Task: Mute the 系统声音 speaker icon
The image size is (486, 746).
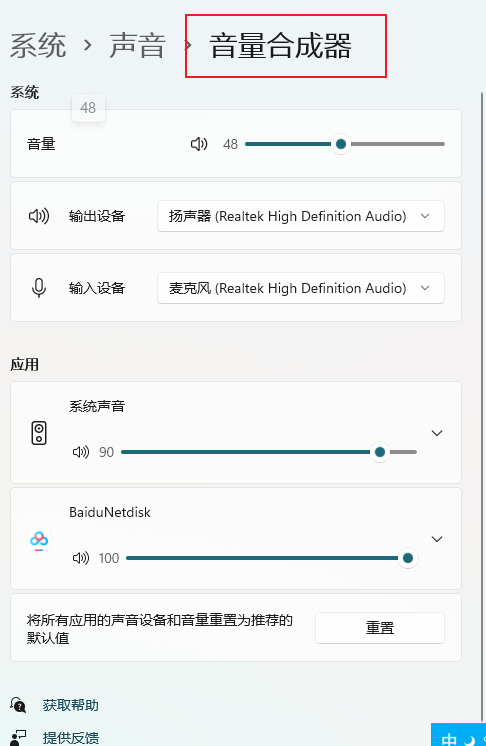Action: click(81, 452)
